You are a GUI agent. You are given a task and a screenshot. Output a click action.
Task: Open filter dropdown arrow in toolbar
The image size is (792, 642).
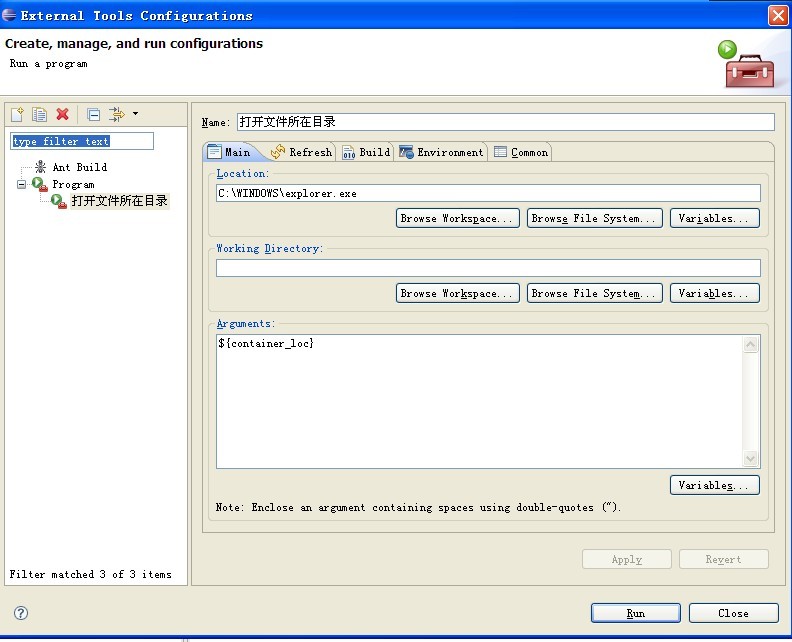pyautogui.click(x=135, y=114)
